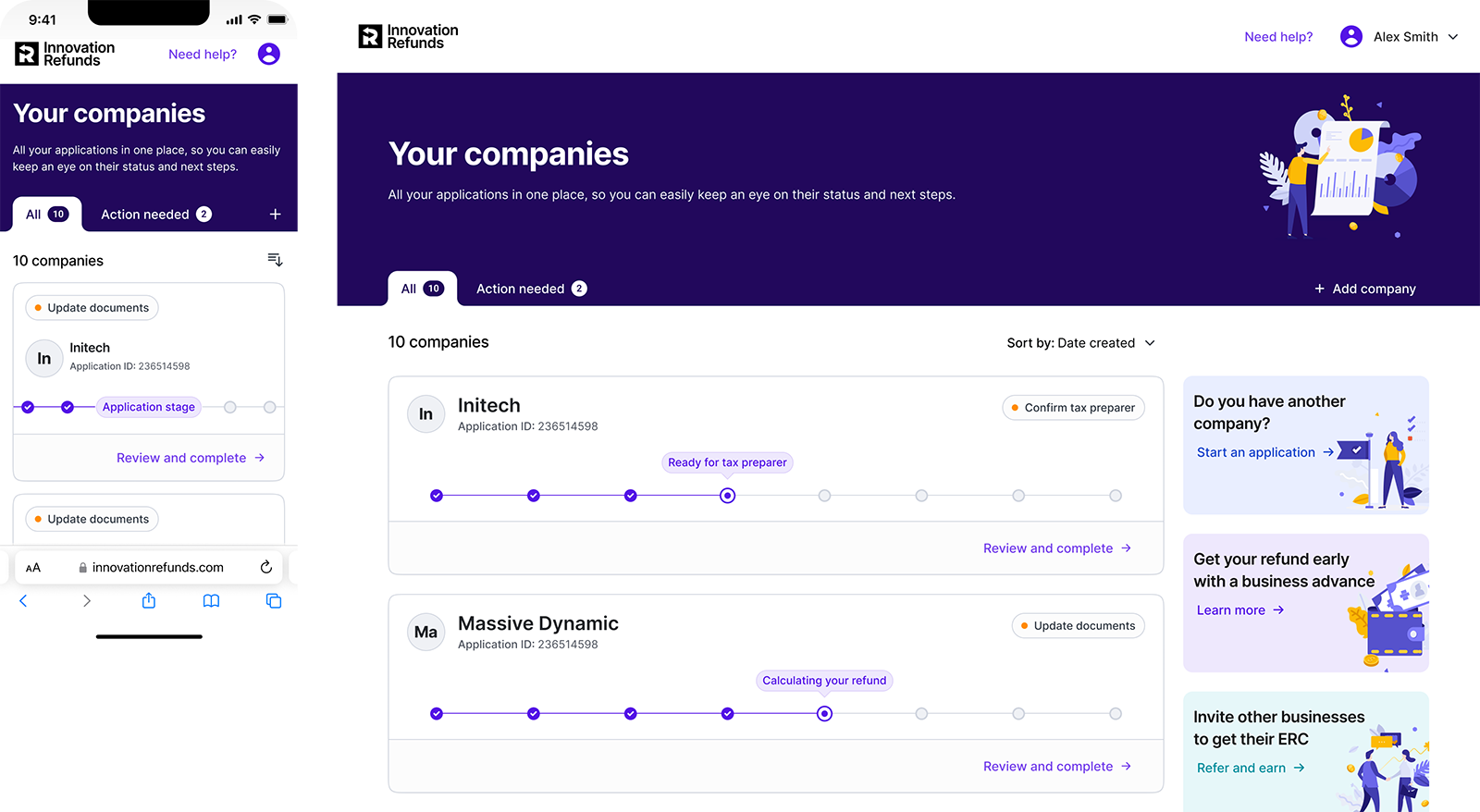Select the All tab on mobile view
Screen dimensions: 1480x812
pos(46,215)
